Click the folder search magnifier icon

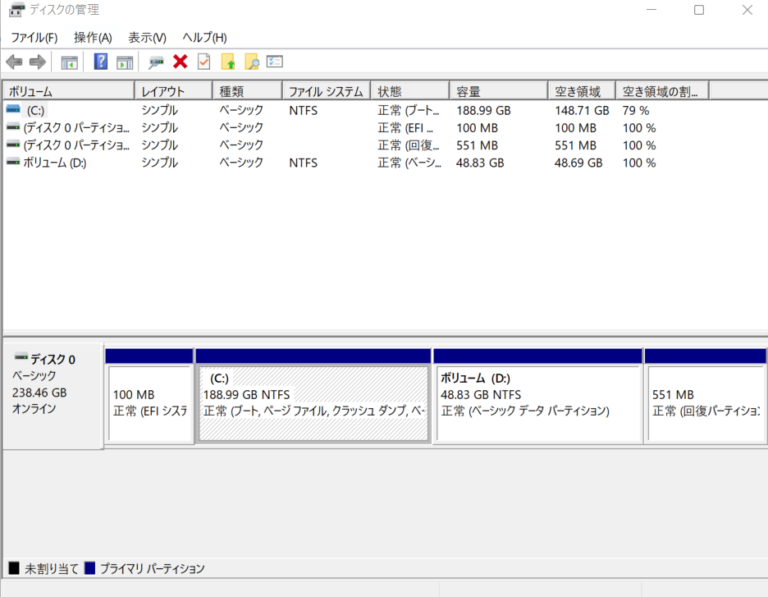coord(251,62)
